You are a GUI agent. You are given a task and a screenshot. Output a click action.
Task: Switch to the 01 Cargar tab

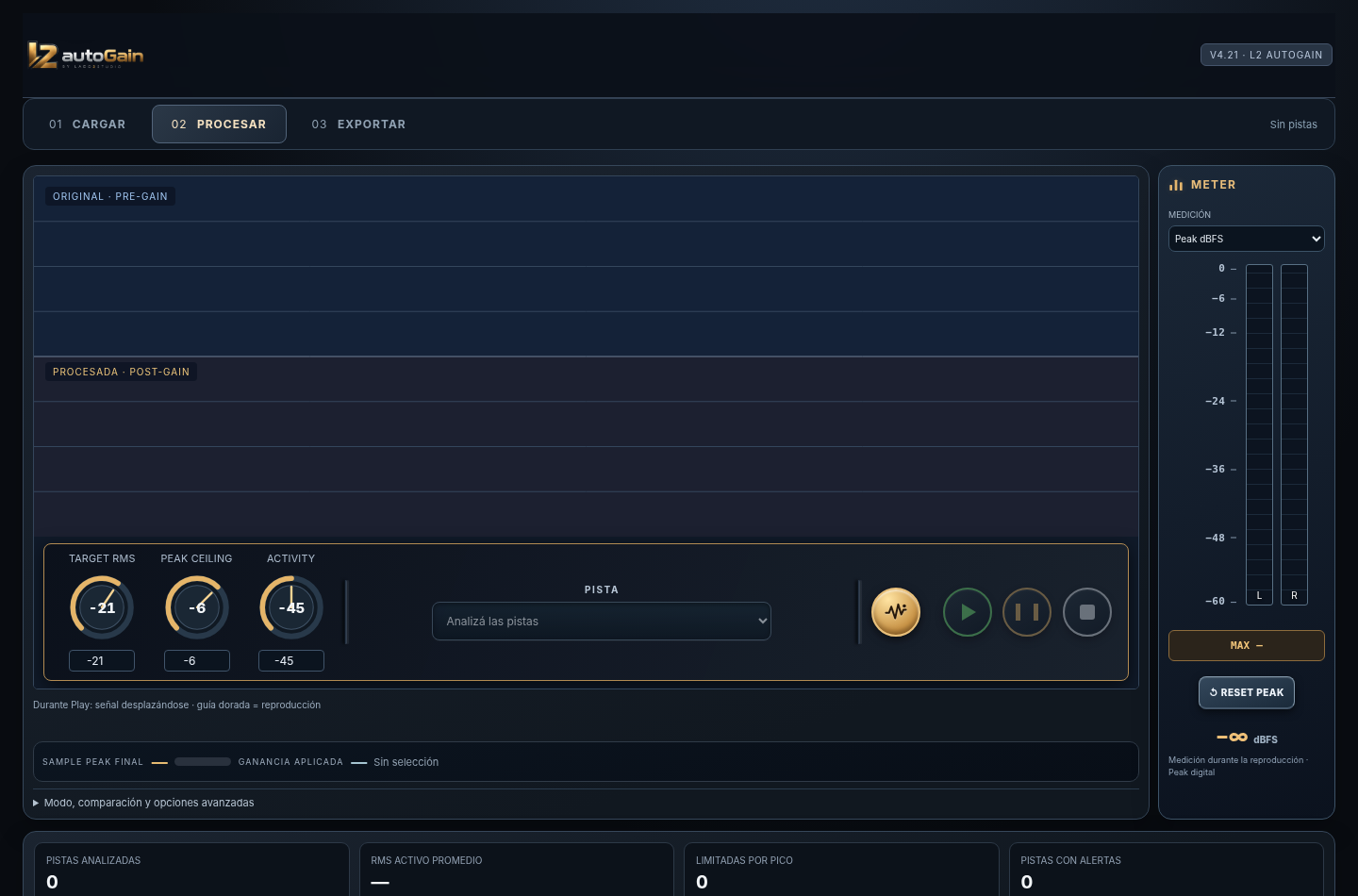point(88,124)
